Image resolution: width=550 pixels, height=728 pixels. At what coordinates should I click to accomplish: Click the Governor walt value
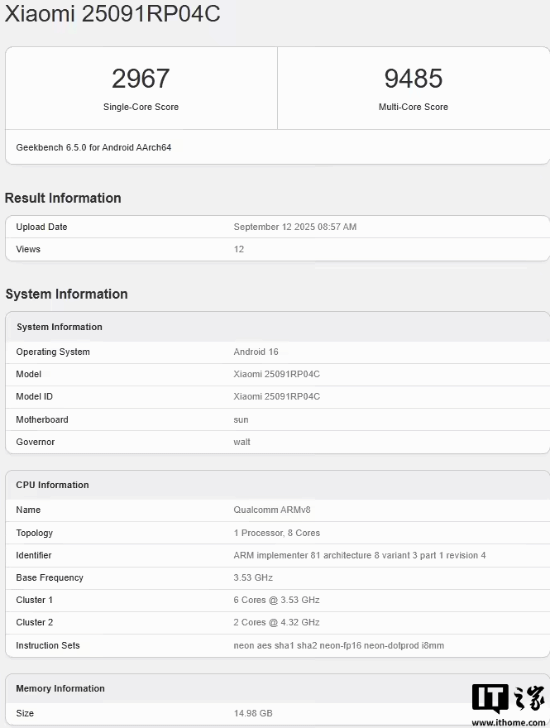click(242, 442)
